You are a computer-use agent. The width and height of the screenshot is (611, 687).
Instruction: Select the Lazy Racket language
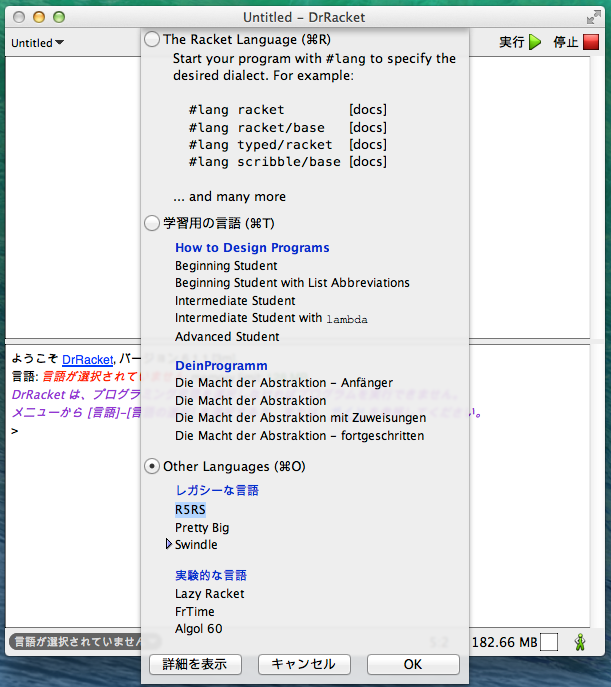pyautogui.click(x=210, y=594)
